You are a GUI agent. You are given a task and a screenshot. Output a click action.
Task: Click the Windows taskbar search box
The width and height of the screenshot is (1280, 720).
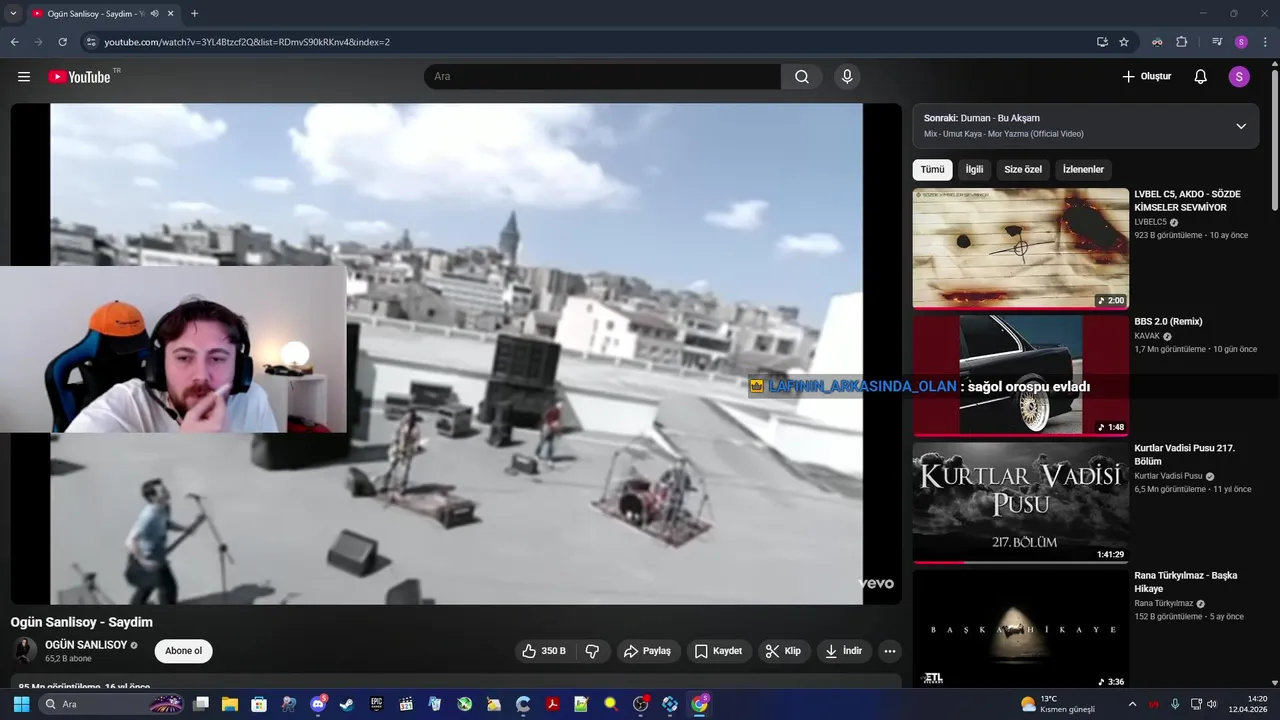coord(112,704)
